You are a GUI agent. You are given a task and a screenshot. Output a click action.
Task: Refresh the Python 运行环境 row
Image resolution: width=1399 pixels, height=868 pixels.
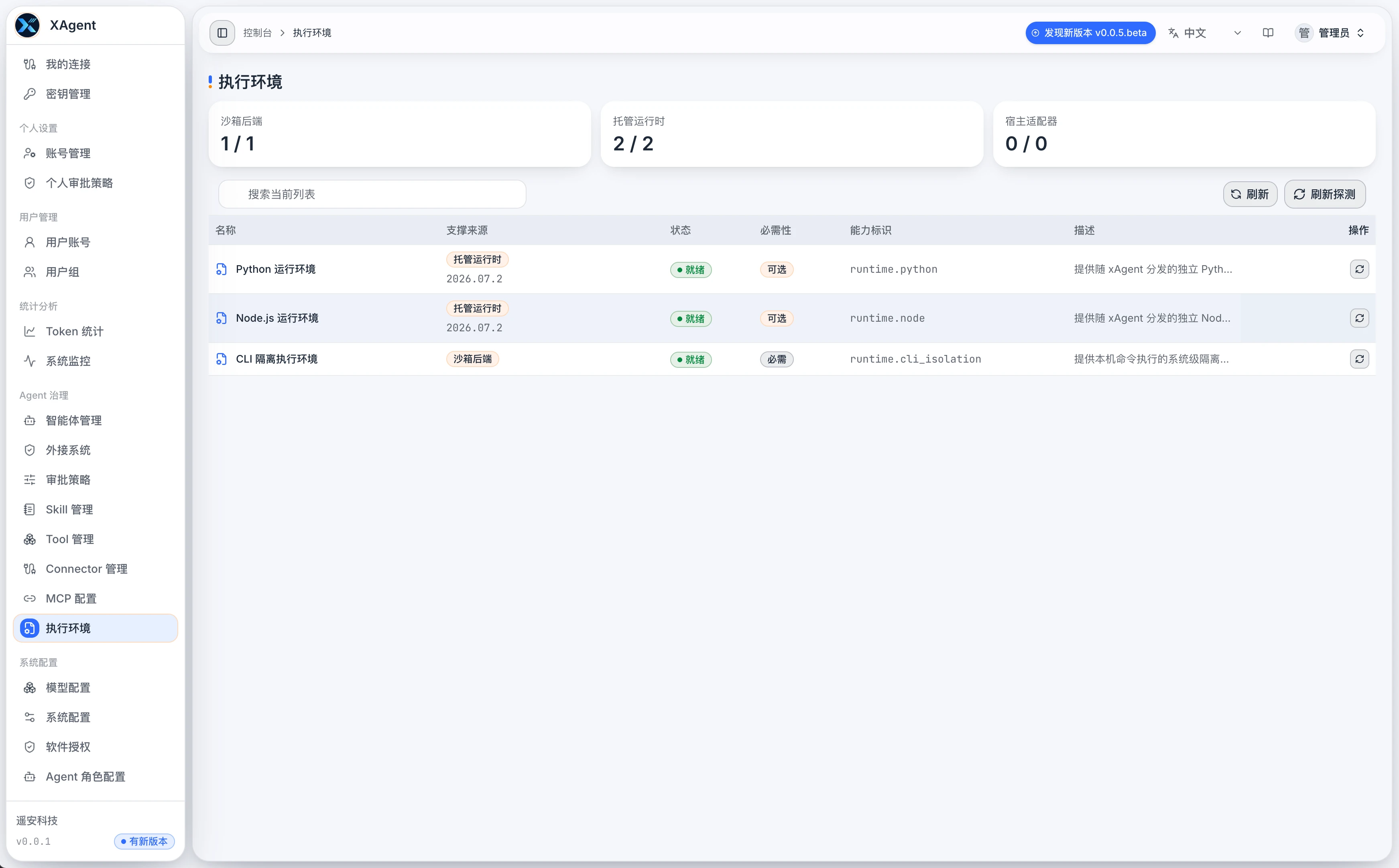(x=1359, y=269)
